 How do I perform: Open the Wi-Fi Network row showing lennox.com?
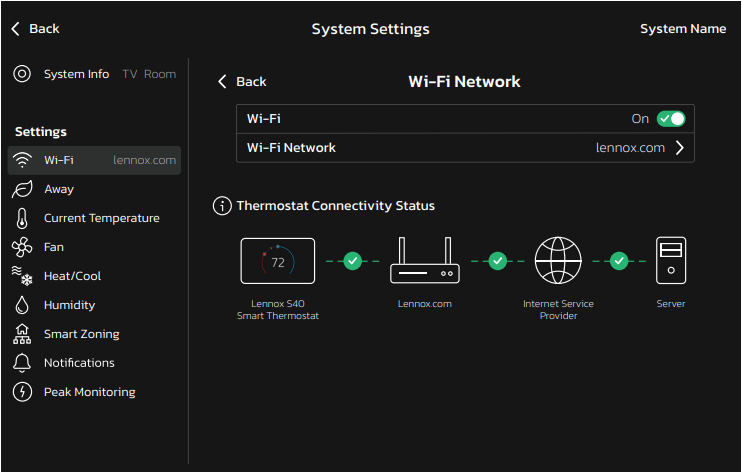pyautogui.click(x=465, y=148)
